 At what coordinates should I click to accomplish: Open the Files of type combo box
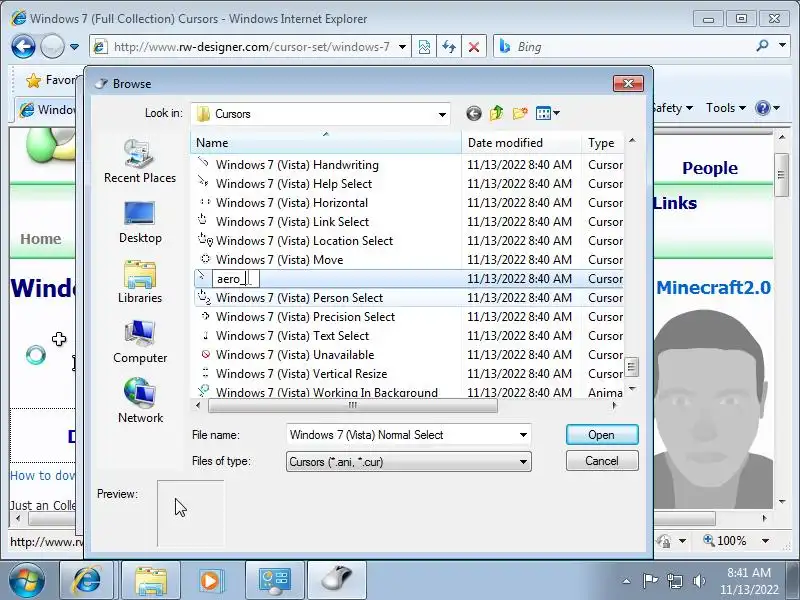(x=409, y=462)
